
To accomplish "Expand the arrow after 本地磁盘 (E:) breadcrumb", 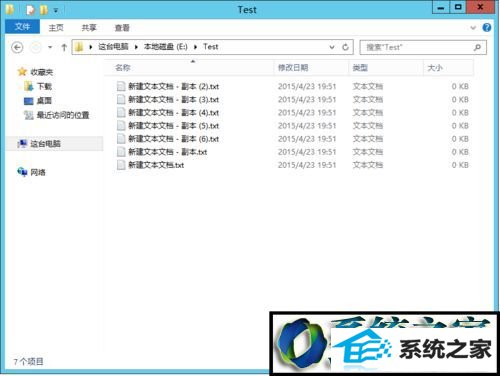I will click(195, 47).
